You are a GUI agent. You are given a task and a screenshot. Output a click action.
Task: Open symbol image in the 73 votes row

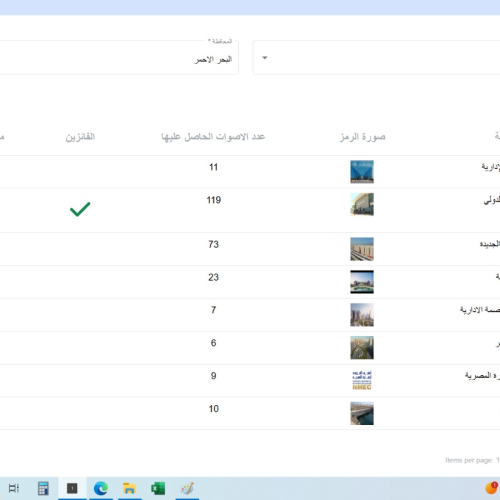point(362,249)
